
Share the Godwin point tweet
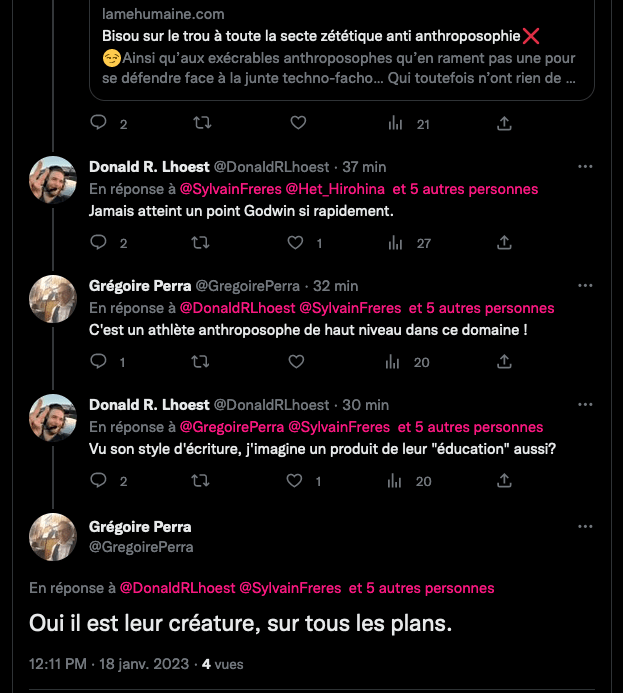click(x=505, y=243)
